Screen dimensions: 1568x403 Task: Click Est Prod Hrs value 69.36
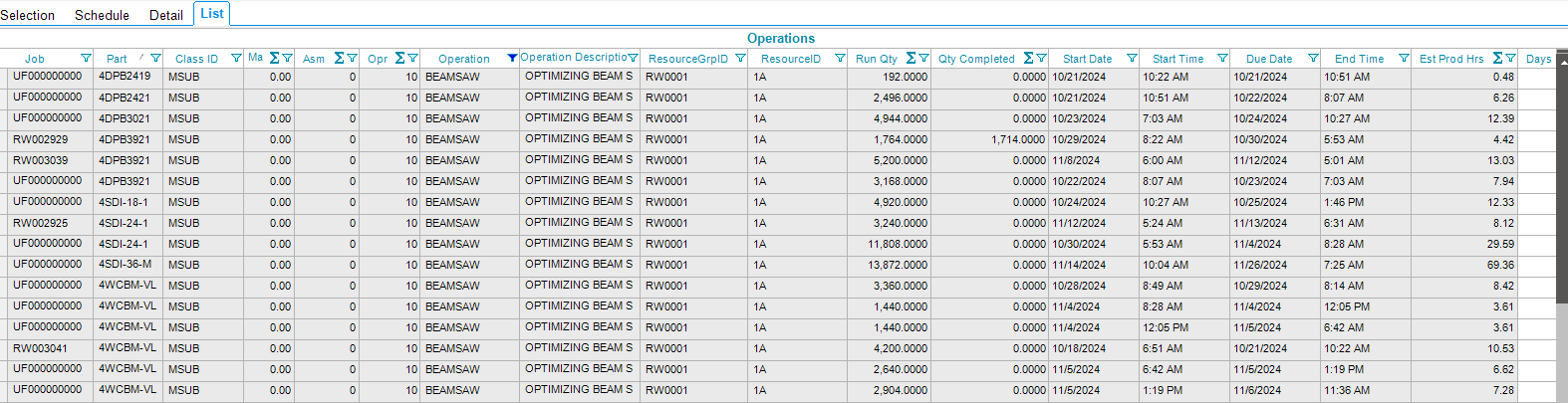pos(1500,265)
